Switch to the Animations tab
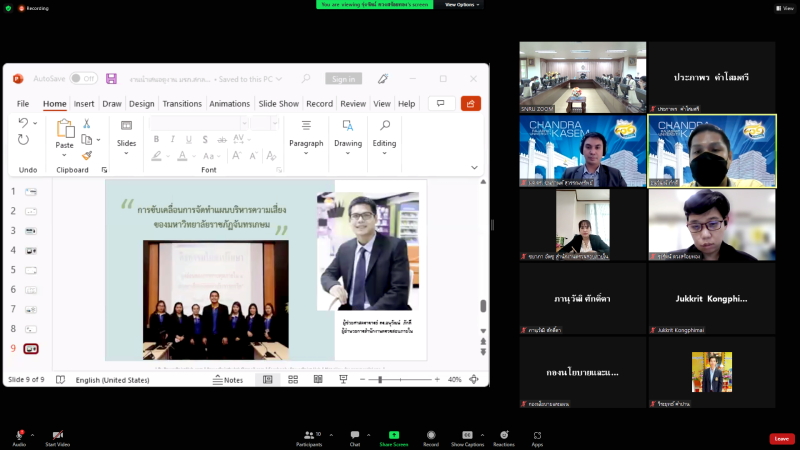This screenshot has width=800, height=450. pos(229,103)
